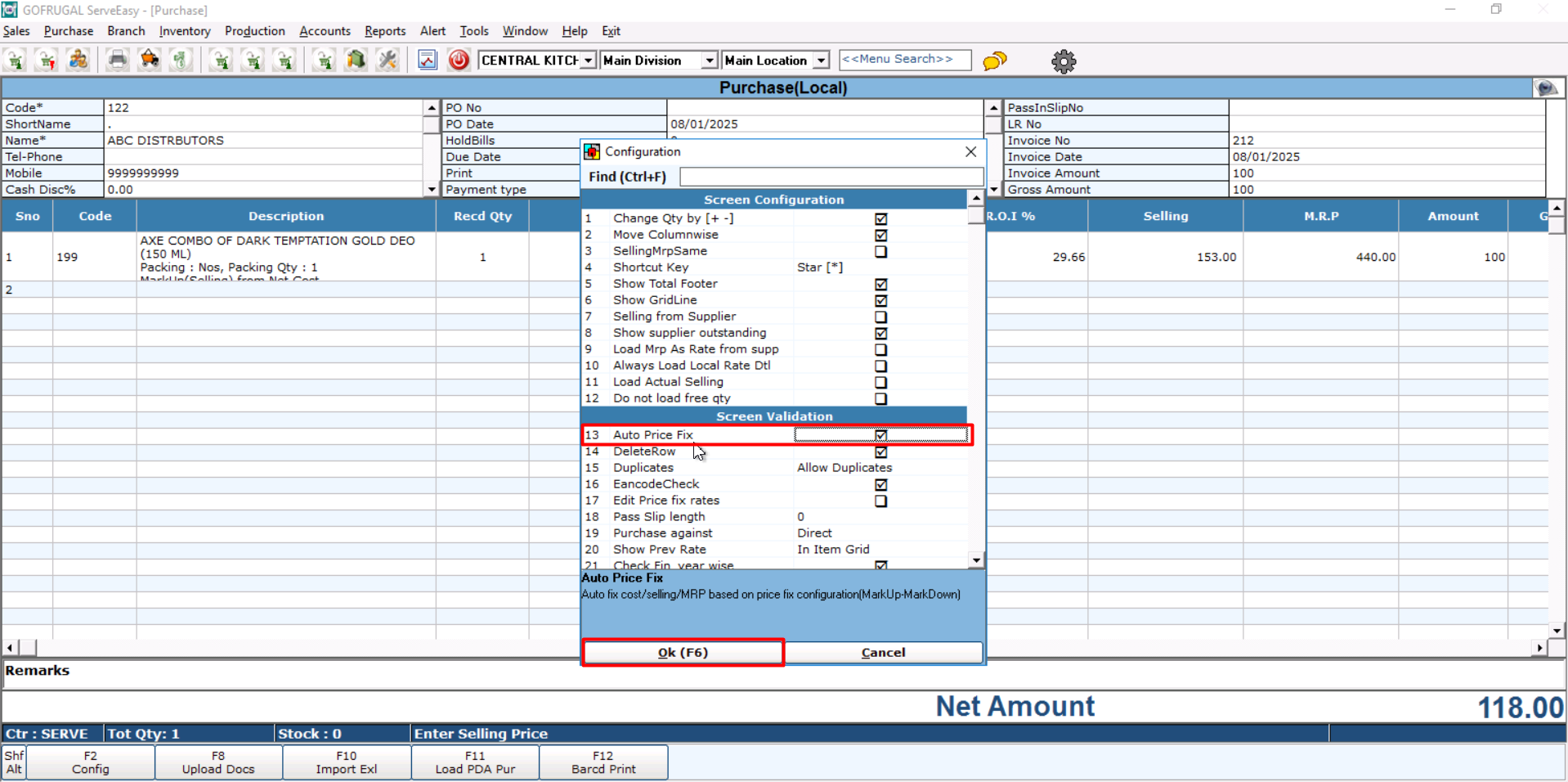Toggle the Change Qty by [+ -] checkbox
The width and height of the screenshot is (1568, 782).
click(880, 218)
